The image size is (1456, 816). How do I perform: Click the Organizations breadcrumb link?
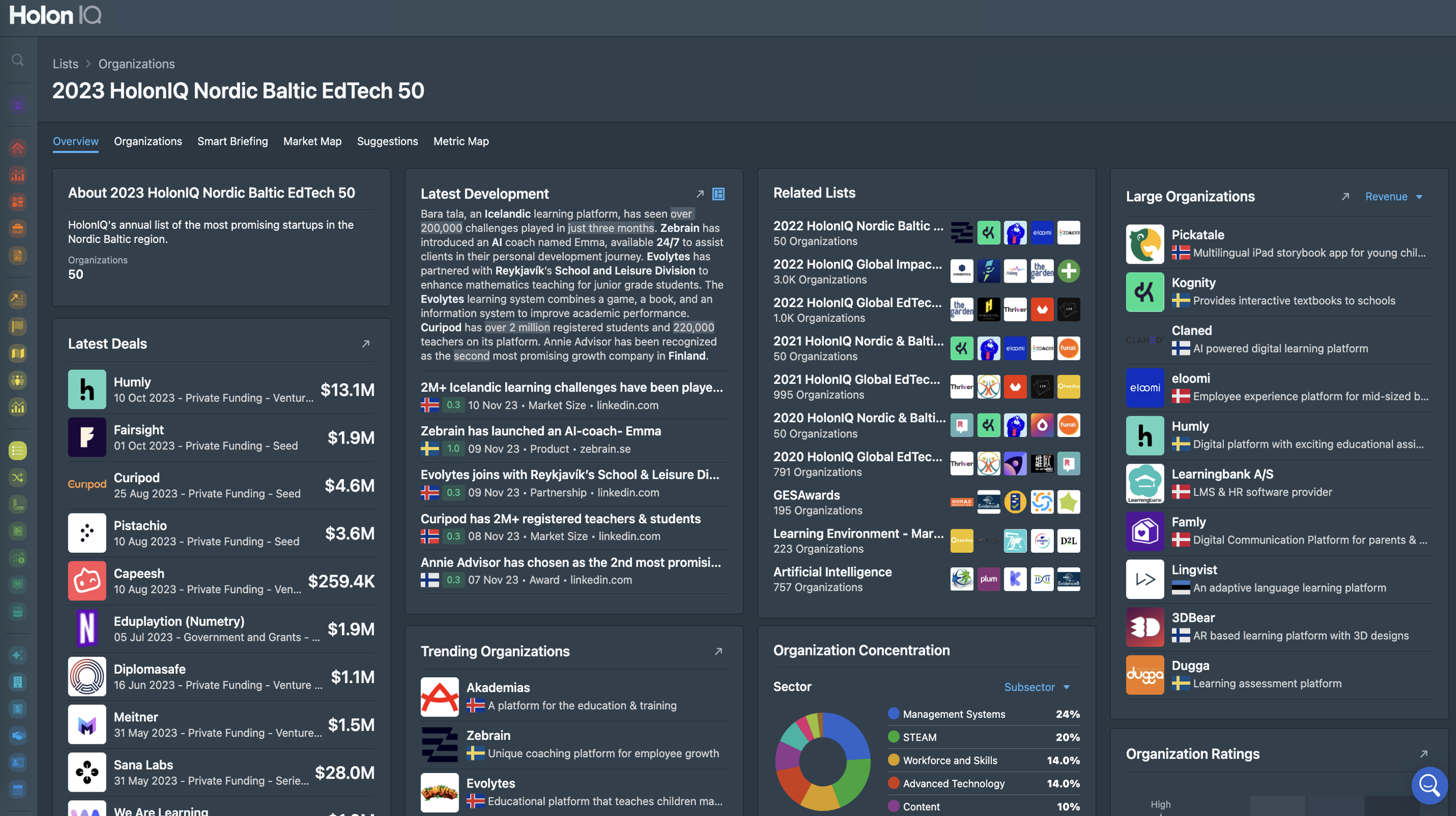click(137, 64)
